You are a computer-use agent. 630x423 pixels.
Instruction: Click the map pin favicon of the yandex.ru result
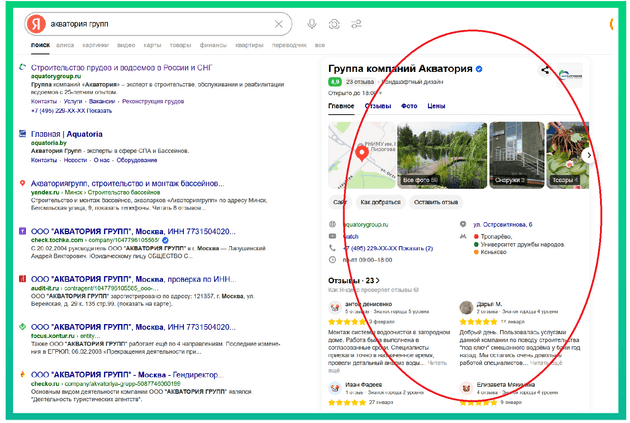coord(22,183)
